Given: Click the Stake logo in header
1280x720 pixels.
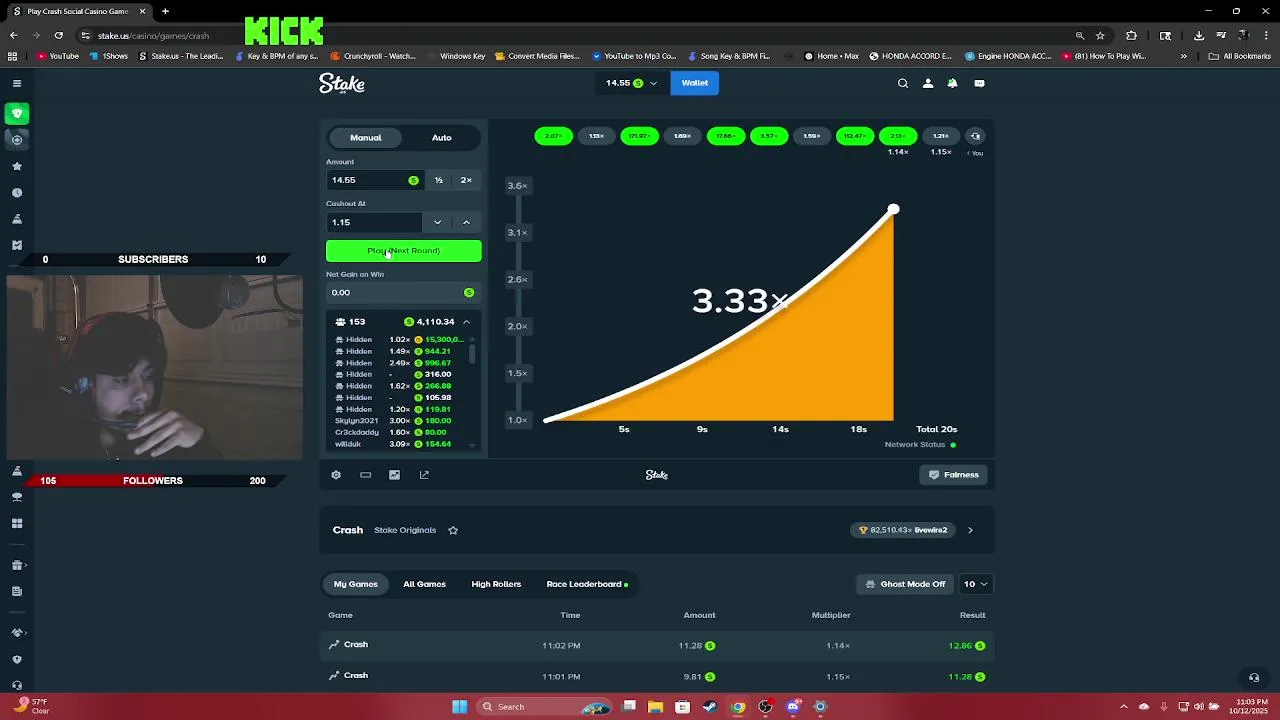Looking at the screenshot, I should (x=342, y=84).
